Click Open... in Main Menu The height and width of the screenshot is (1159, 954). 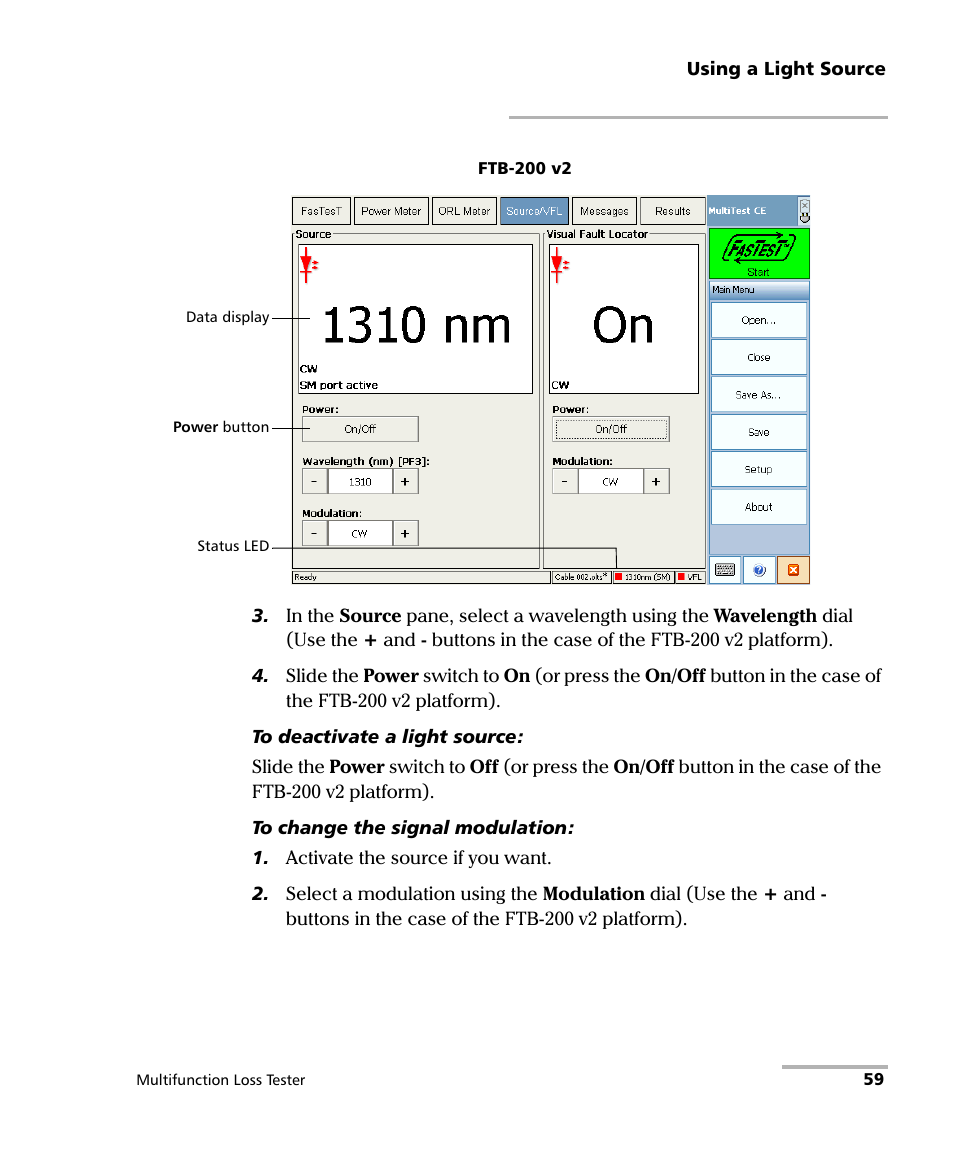pyautogui.click(x=759, y=320)
